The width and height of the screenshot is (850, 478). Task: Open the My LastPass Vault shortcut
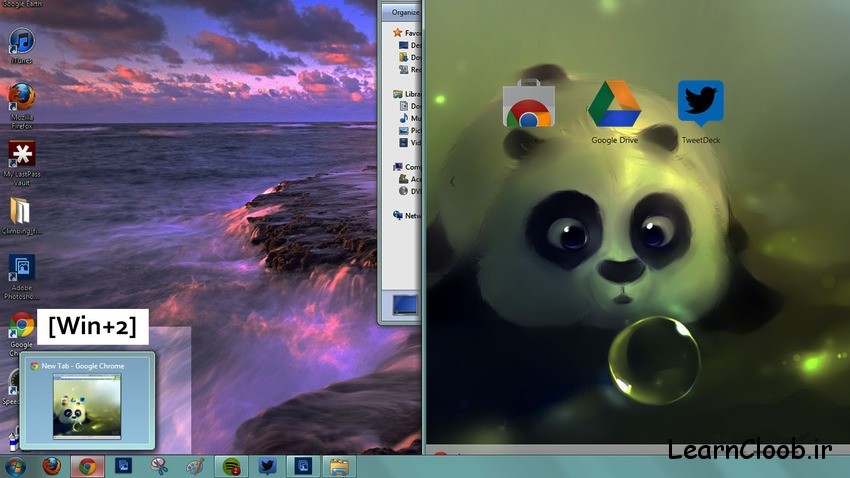[22, 163]
